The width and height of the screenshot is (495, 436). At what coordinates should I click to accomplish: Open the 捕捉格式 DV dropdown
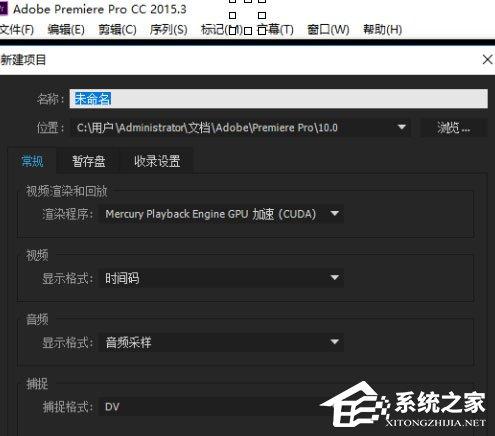coord(213,407)
